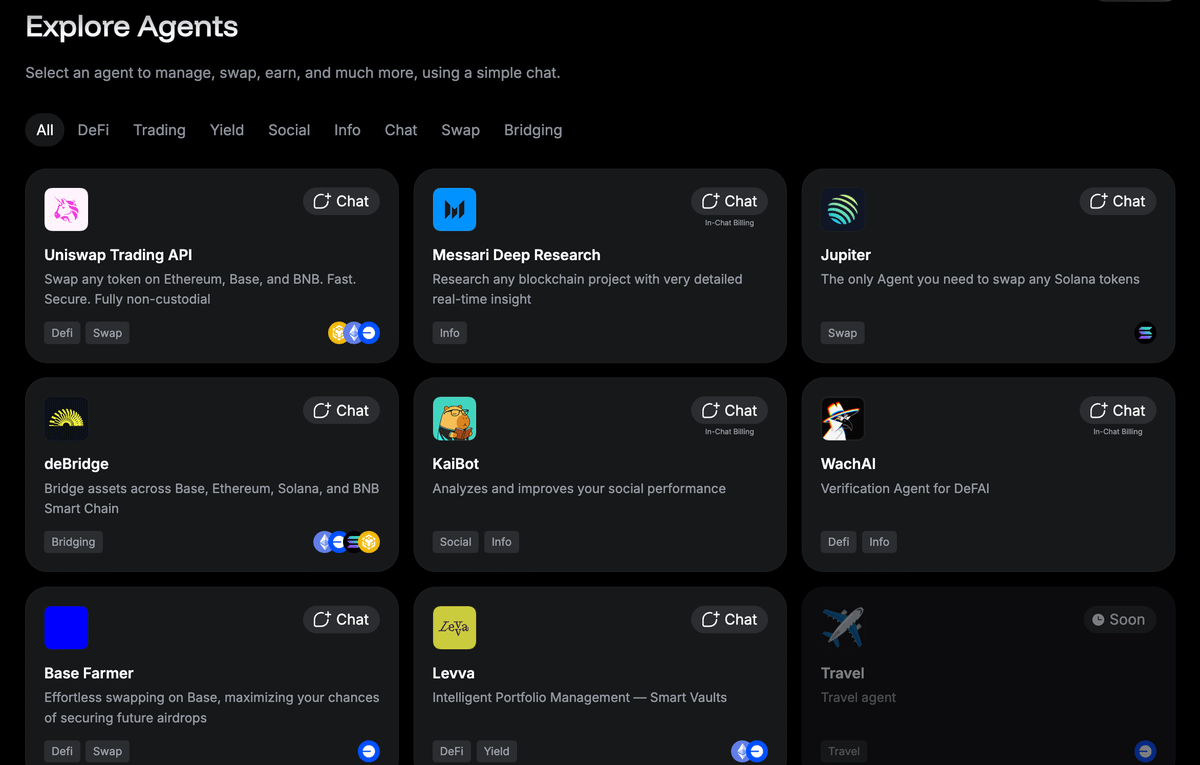This screenshot has height=765, width=1200.
Task: Show Social agents
Action: pyautogui.click(x=289, y=130)
